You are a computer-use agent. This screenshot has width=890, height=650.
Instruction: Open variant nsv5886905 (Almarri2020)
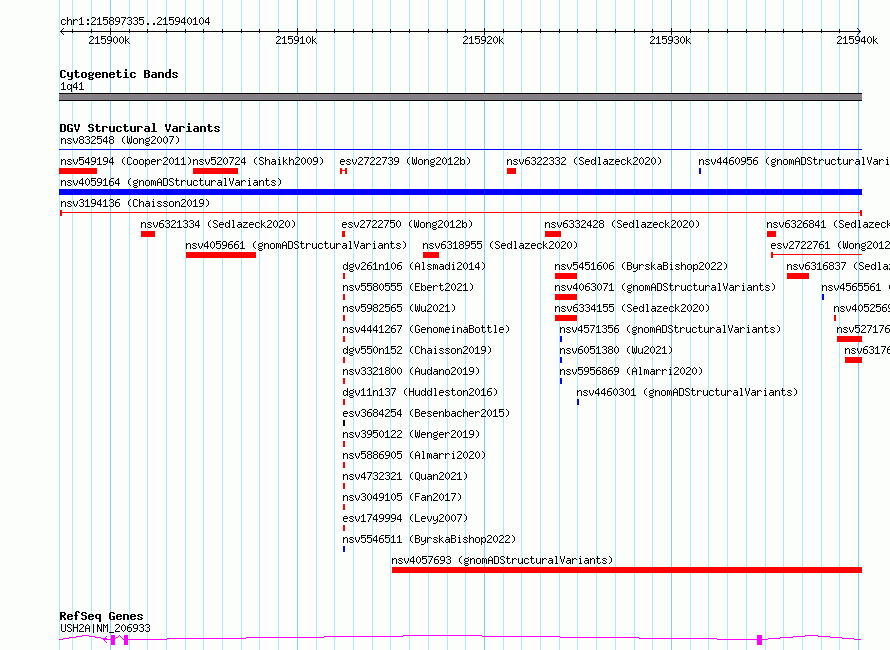(x=414, y=455)
